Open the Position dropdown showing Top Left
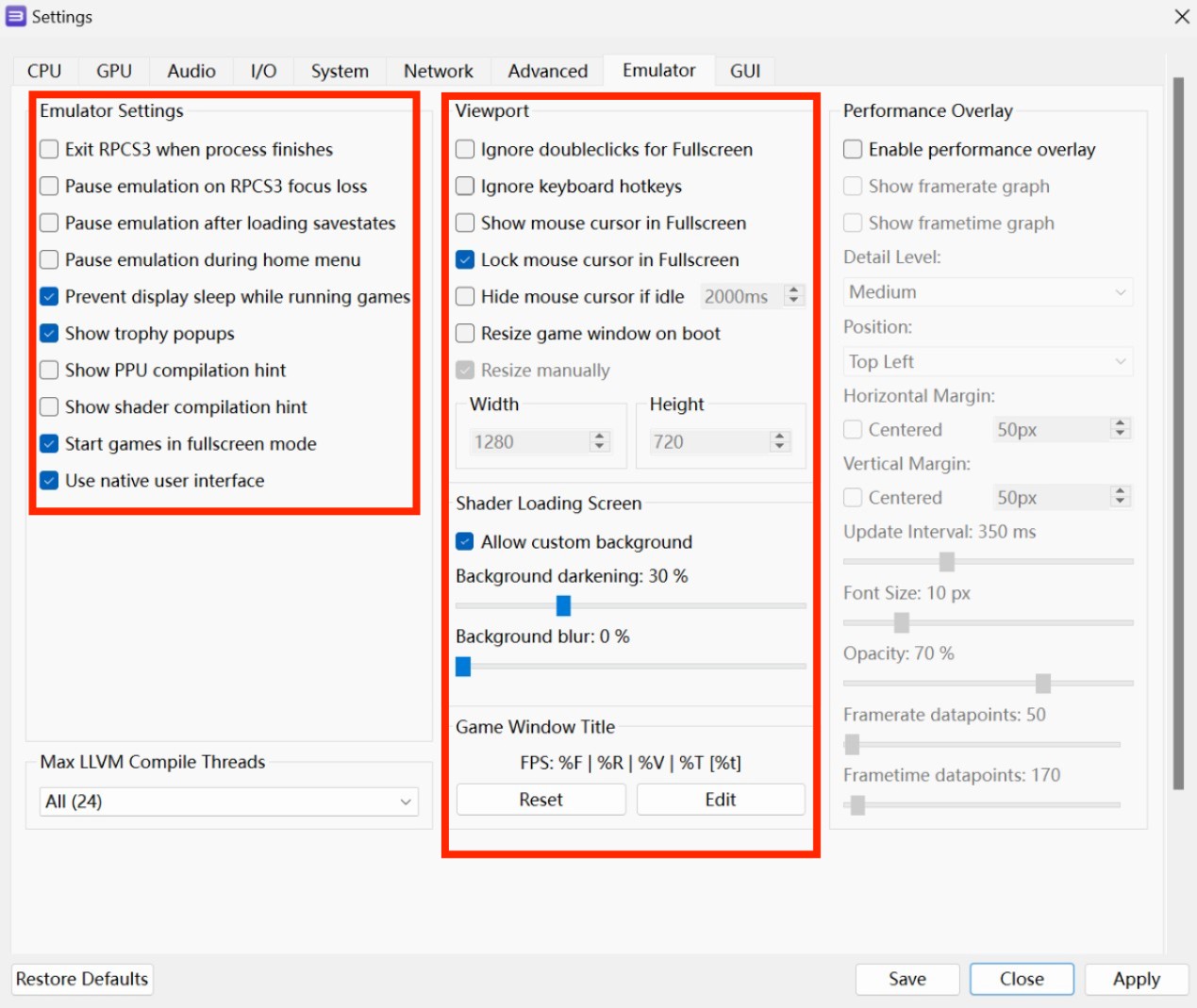 (988, 361)
